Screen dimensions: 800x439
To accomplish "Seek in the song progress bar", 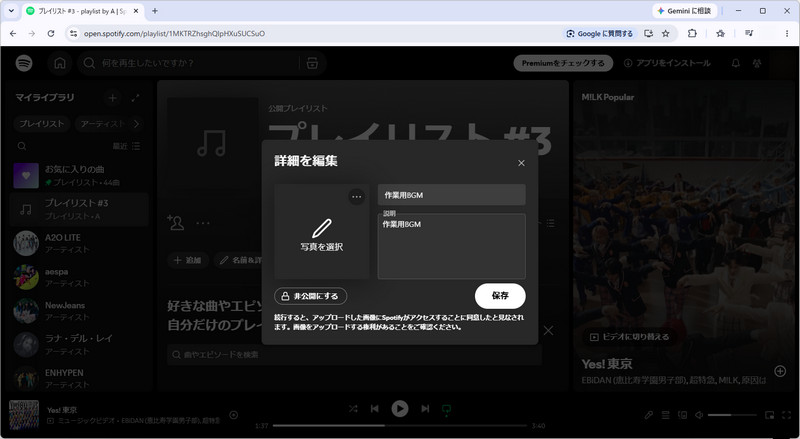I will pyautogui.click(x=399, y=425).
